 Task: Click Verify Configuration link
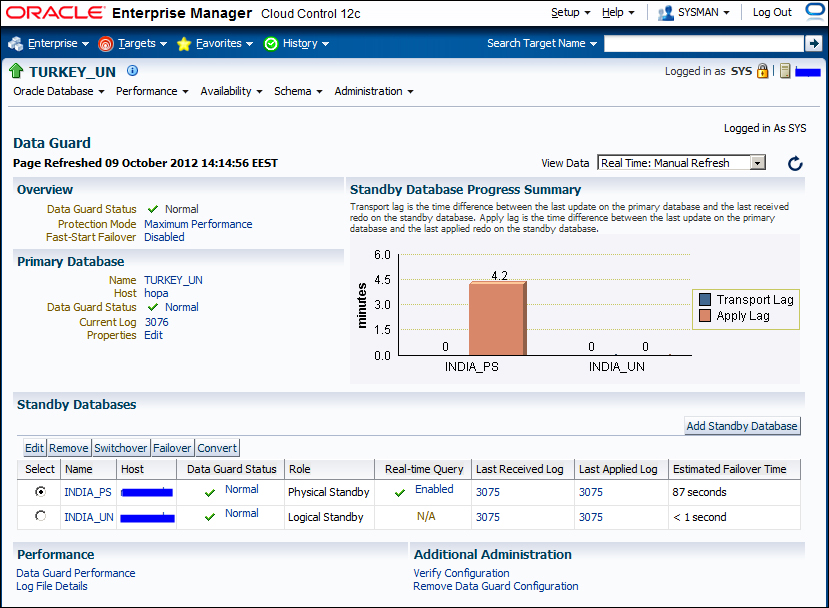(x=461, y=573)
